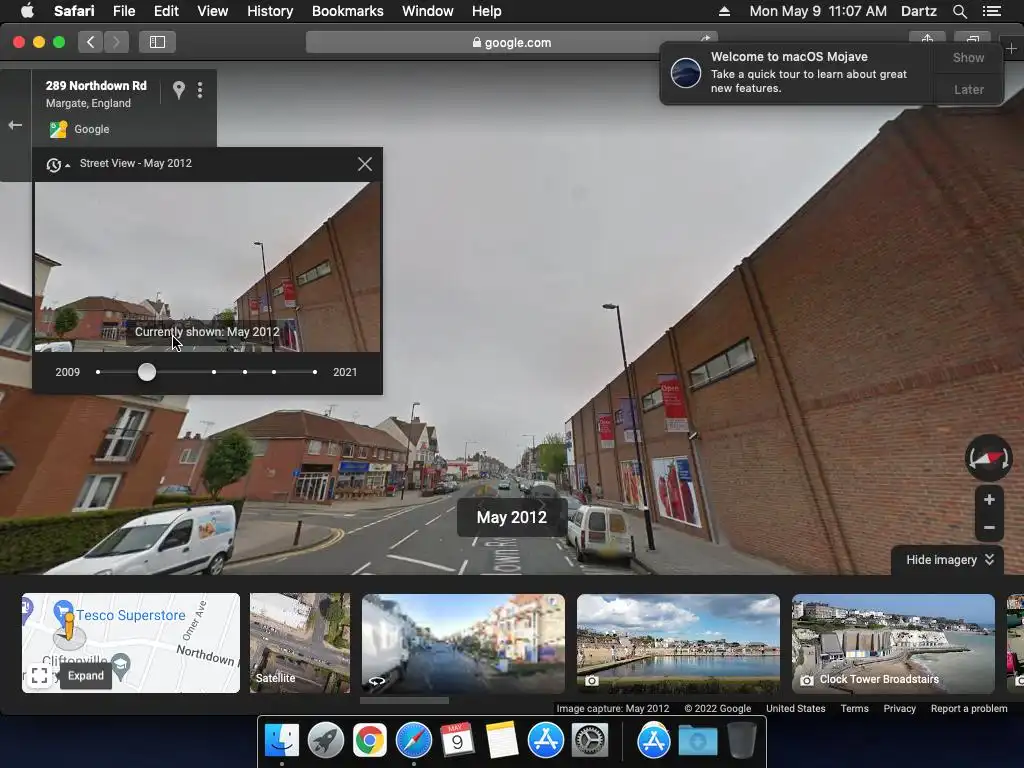Viewport: 1024px width, 768px height.
Task: Open Clock Tower Broadstairs photo
Action: coord(893,643)
